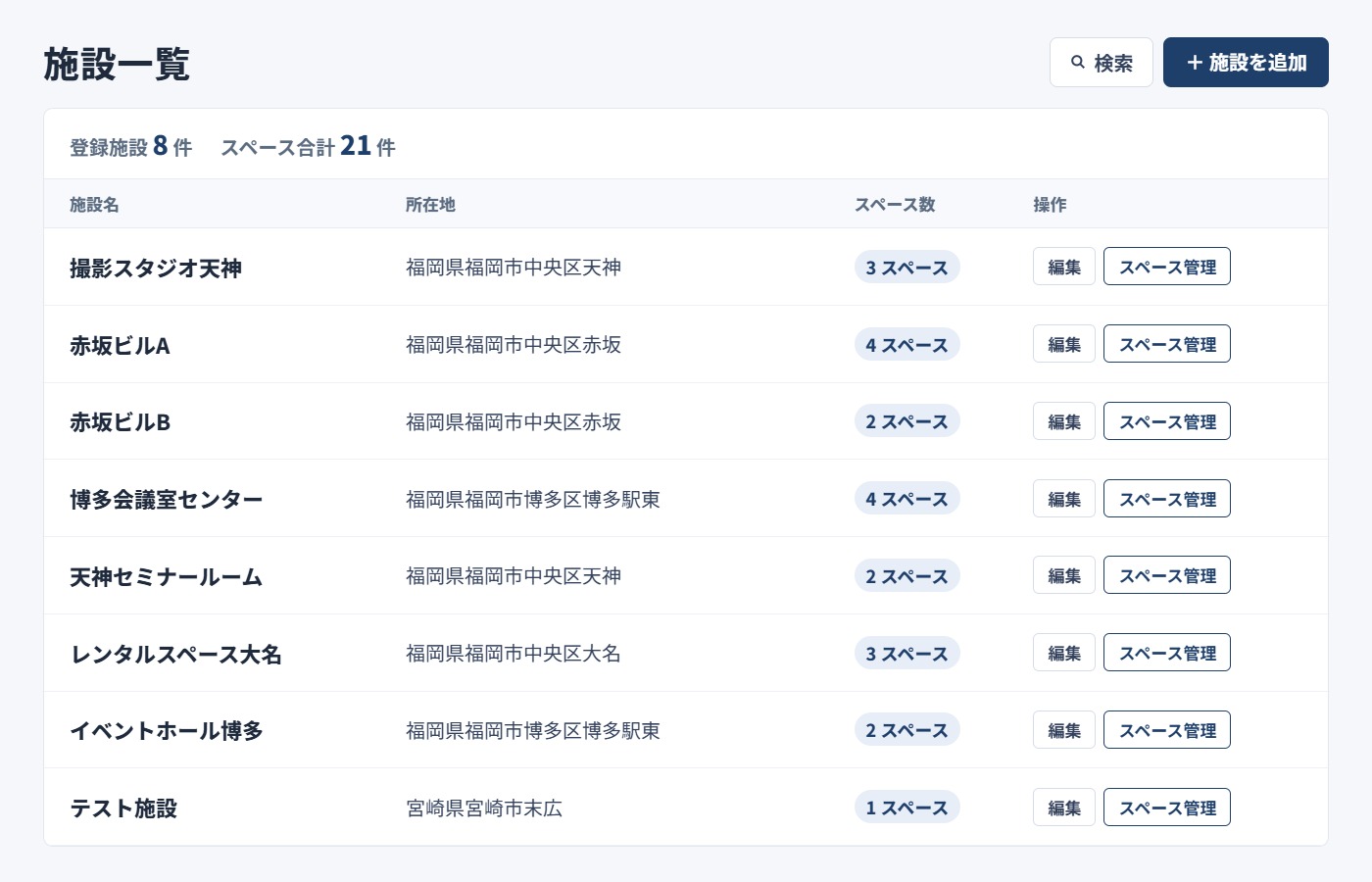
Task: Click 編集 for イベントホール博多
Action: 1064,730
